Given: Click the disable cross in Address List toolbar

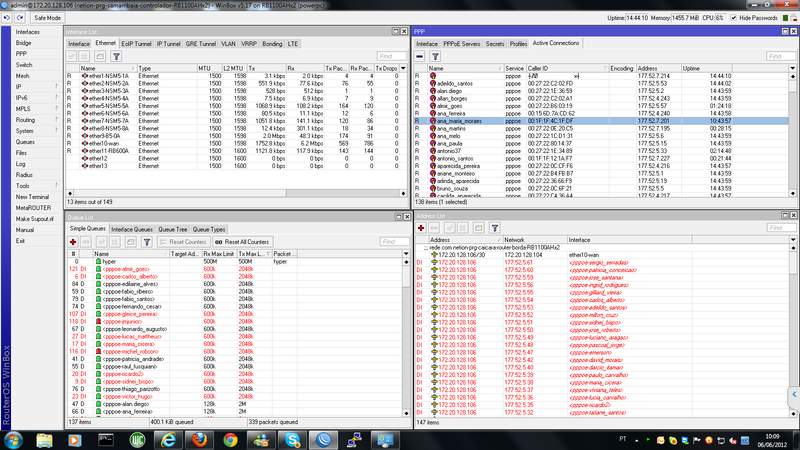Looking at the screenshot, I should click(x=463, y=228).
